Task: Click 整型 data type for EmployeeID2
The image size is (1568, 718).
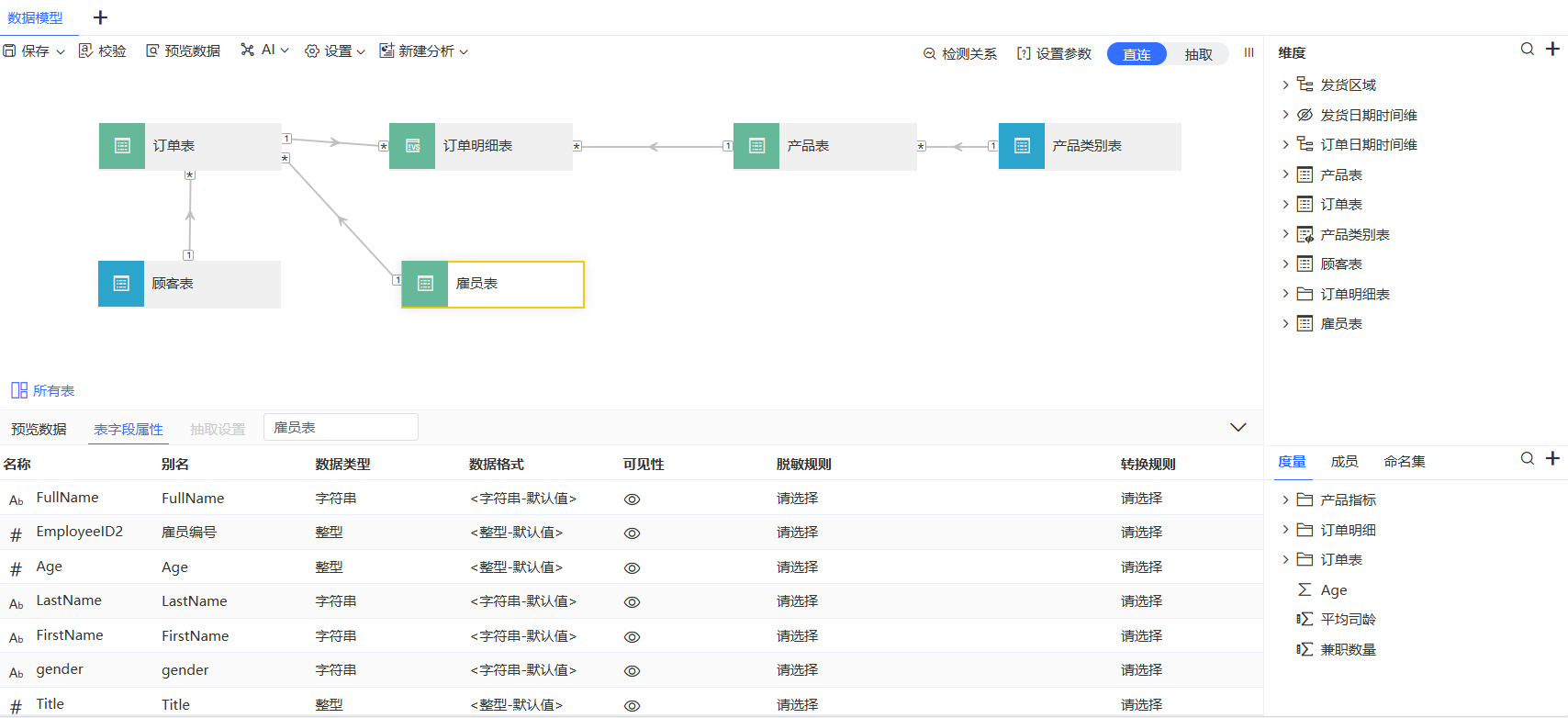Action: 329,533
